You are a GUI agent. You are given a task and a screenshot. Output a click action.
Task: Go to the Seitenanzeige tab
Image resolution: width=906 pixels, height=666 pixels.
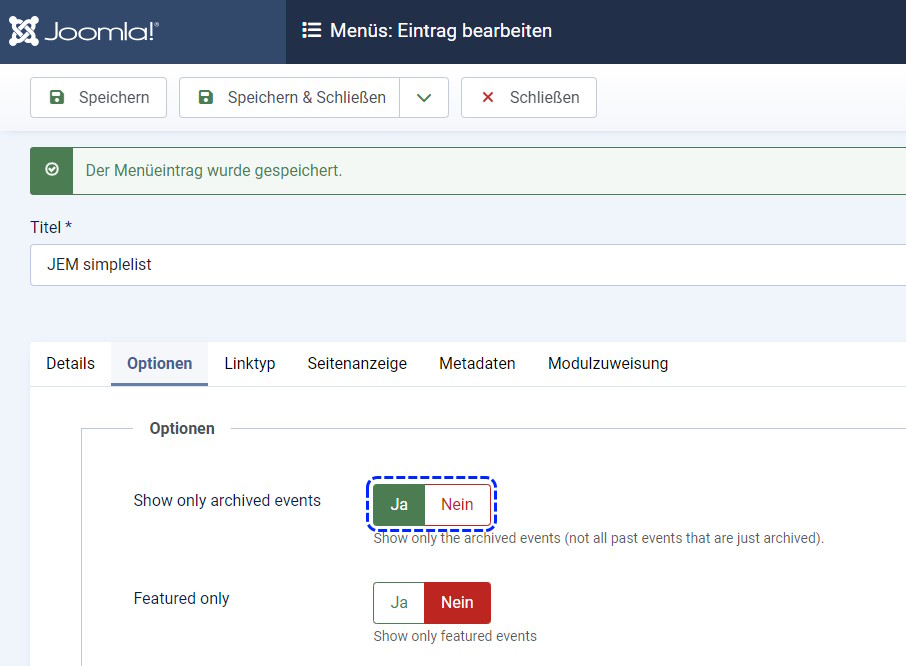pos(357,364)
